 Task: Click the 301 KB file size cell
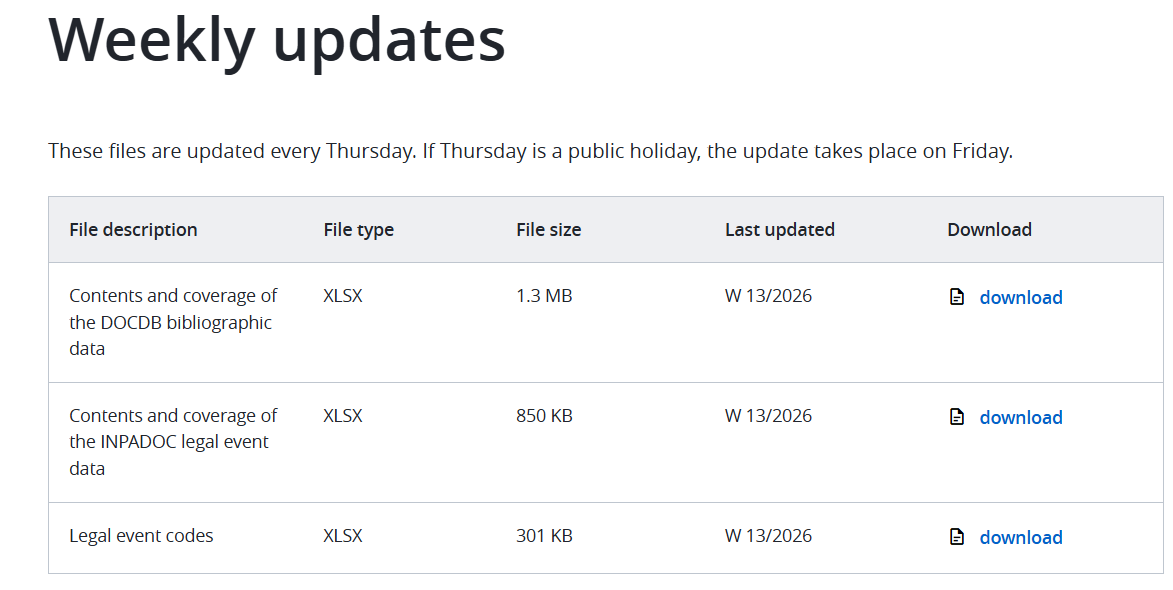click(544, 536)
